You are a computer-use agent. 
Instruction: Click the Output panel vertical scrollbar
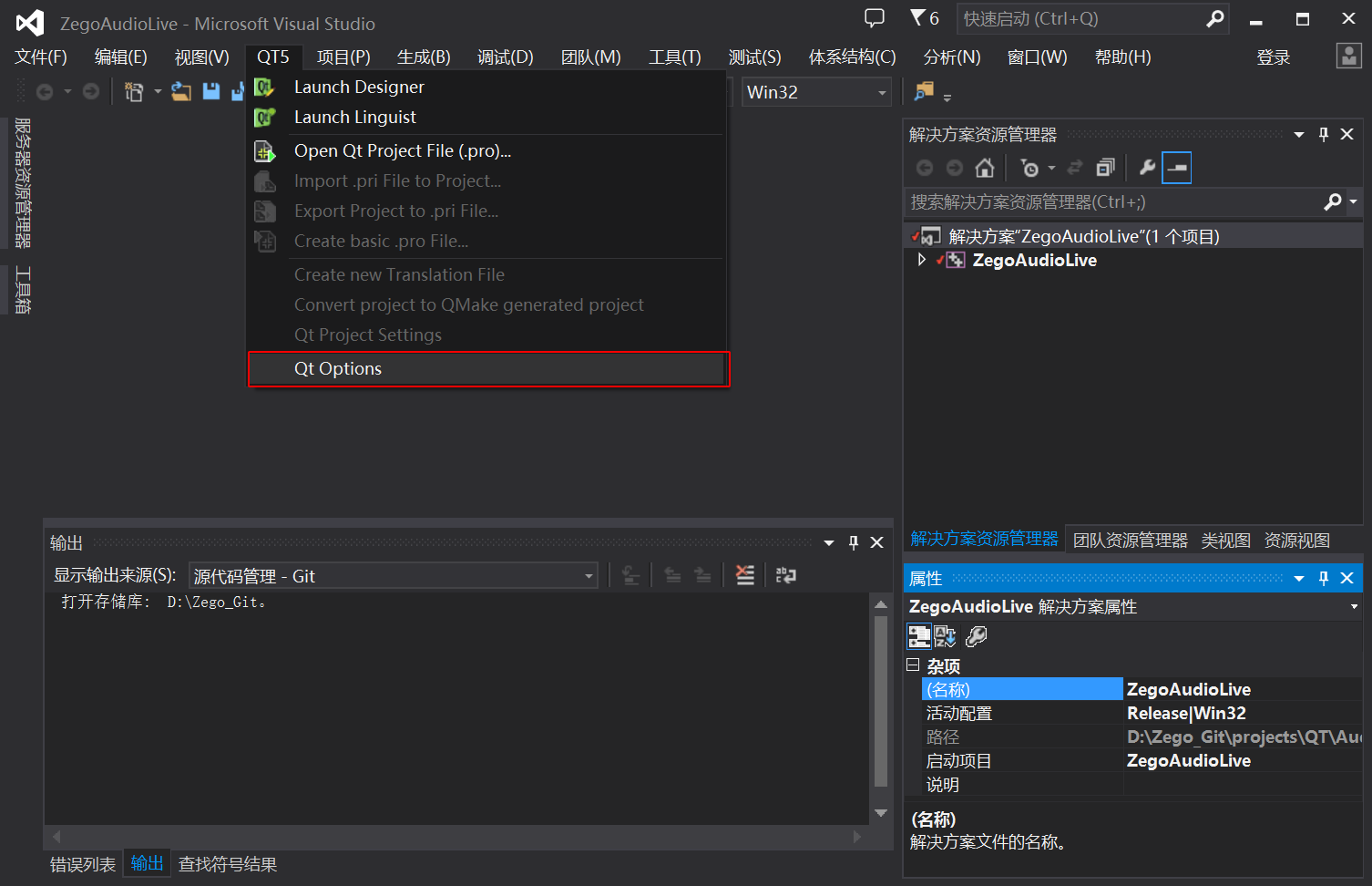click(881, 702)
